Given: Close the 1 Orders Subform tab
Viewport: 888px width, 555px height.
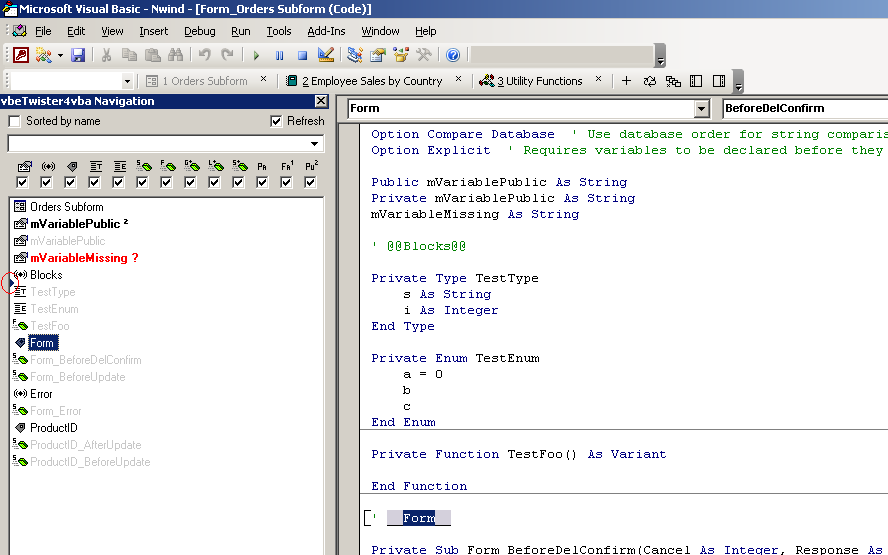Looking at the screenshot, I should click(x=263, y=79).
